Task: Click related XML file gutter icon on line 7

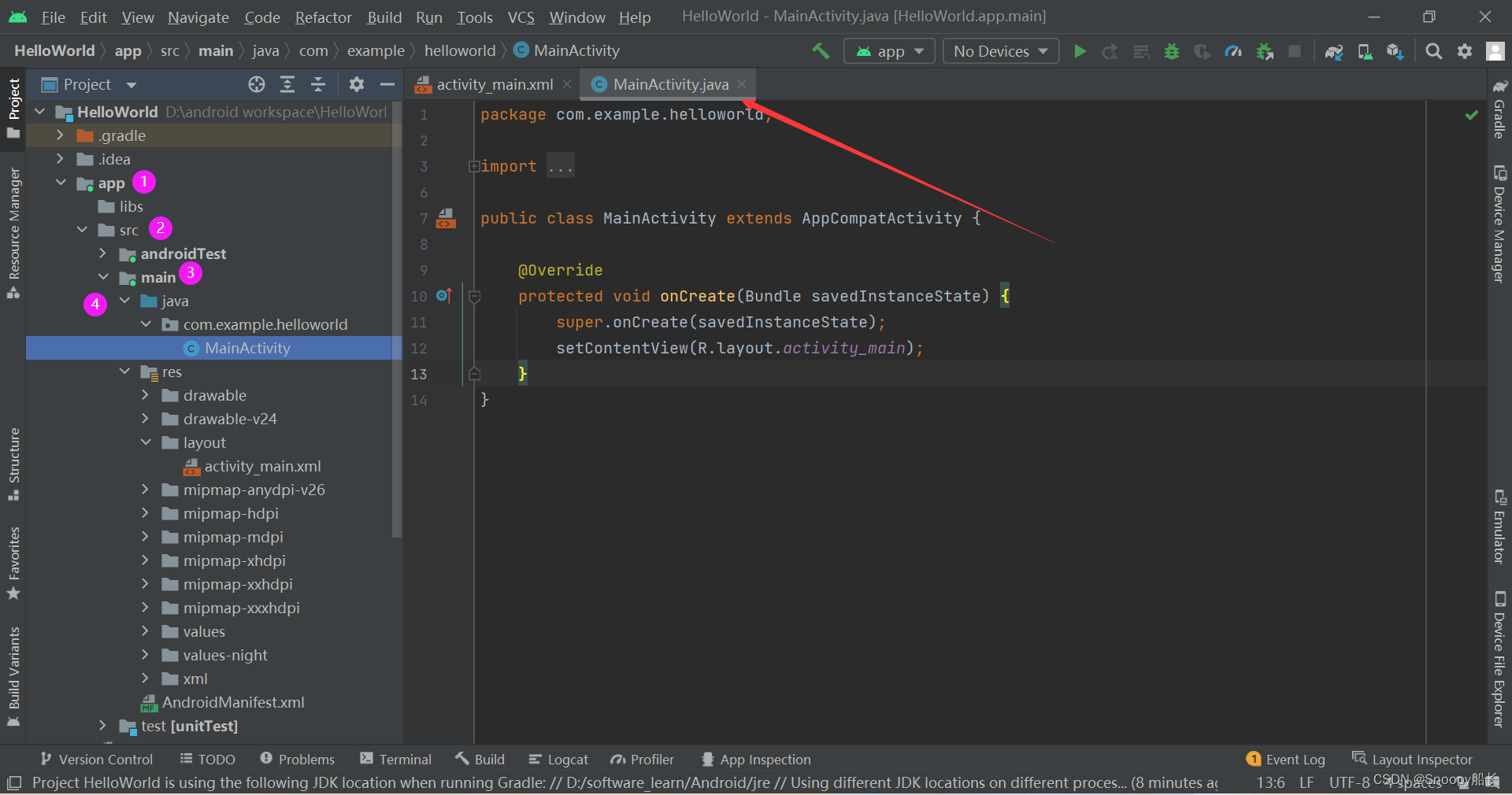Action: point(446,218)
